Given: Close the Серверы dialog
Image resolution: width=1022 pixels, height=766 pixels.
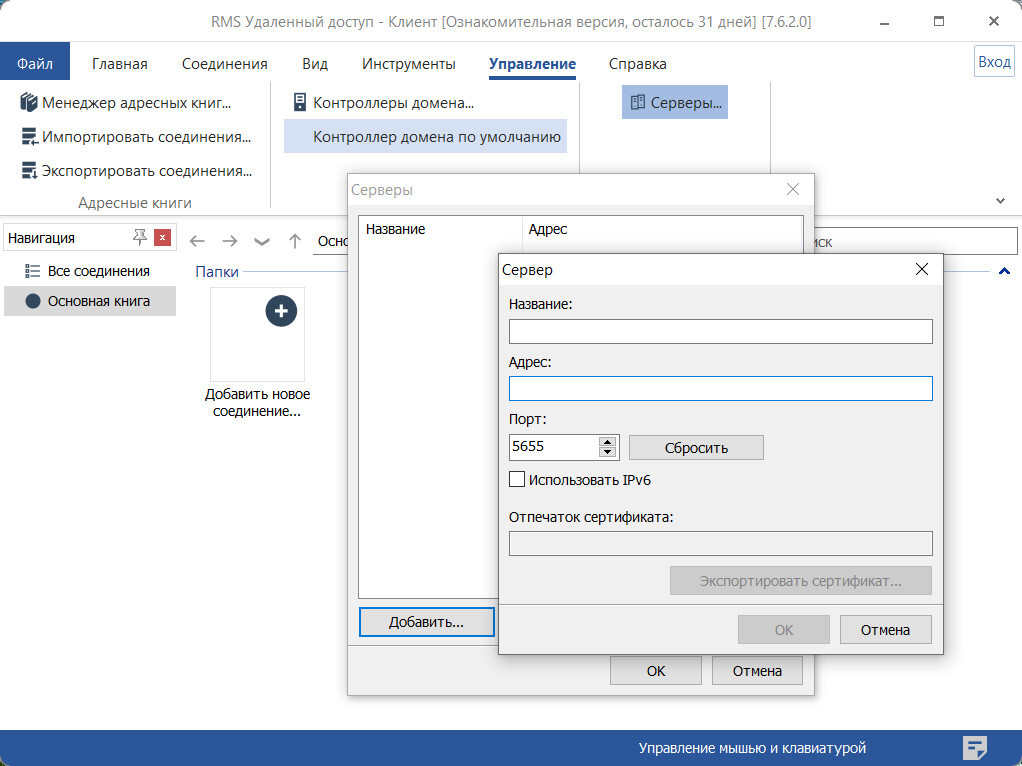Looking at the screenshot, I should [x=793, y=189].
